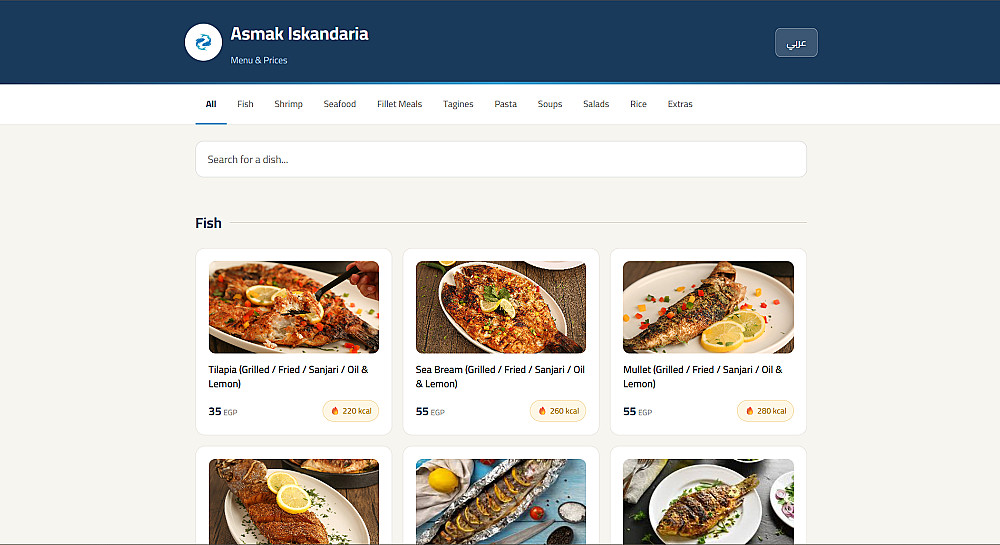Click the 260 kcal flame badge
Viewport: 1000px width, 545px height.
pos(558,411)
